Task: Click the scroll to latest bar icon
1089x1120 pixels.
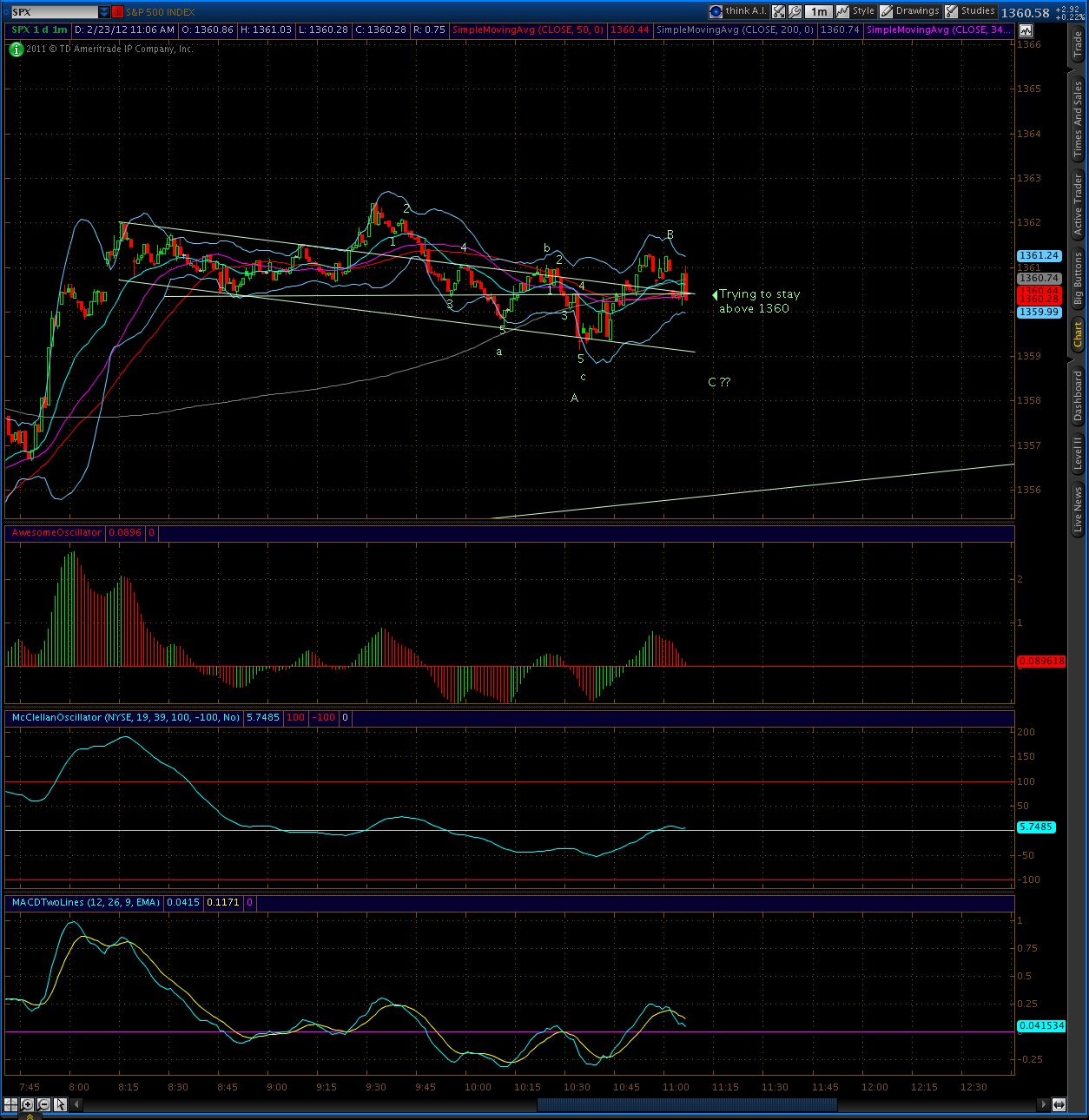Action: pos(1059,1104)
